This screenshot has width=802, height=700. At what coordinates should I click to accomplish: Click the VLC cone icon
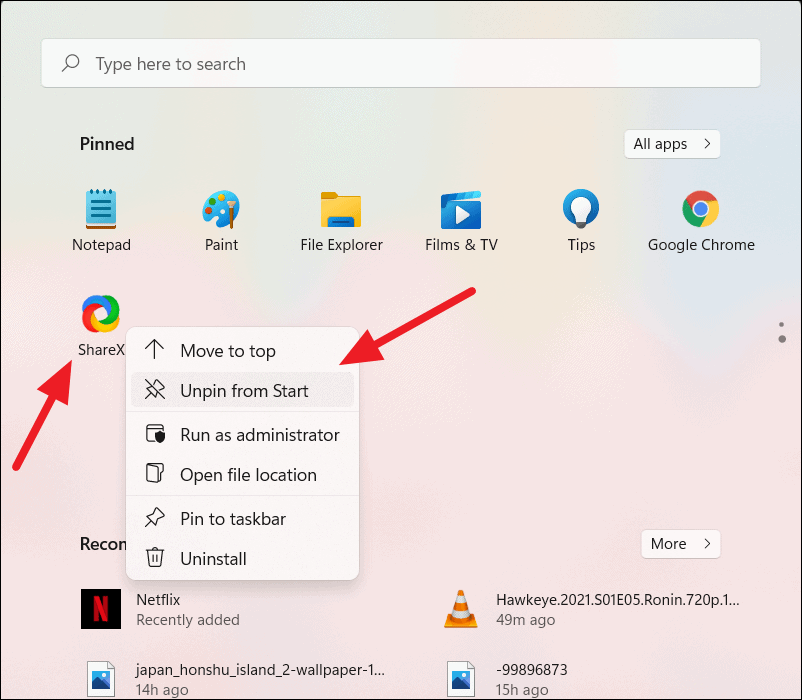(461, 608)
